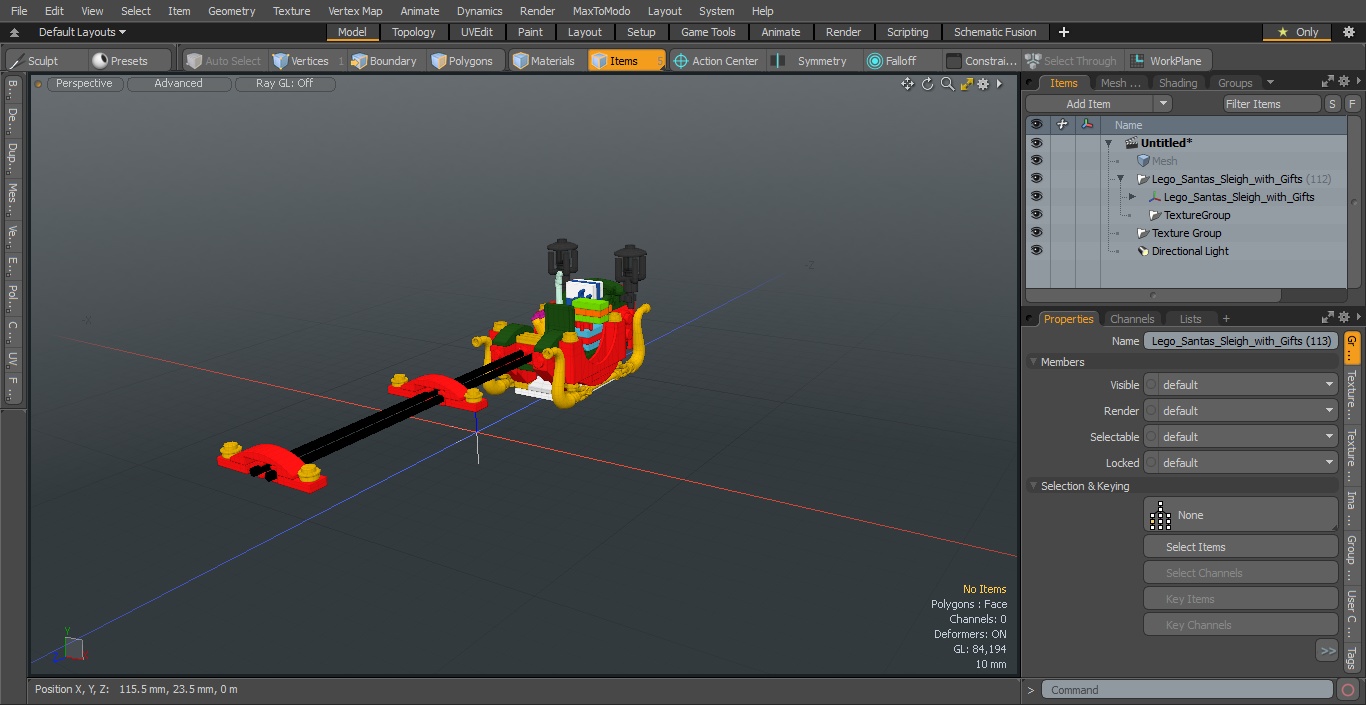Collapse the Lego_Santas_Sleigh_with_Gifts (112) group
This screenshot has height=705, width=1366.
pyautogui.click(x=1120, y=180)
